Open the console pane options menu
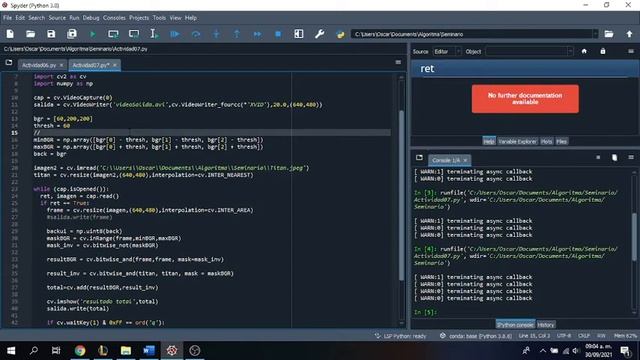Image resolution: width=640 pixels, height=360 pixels. [x=631, y=158]
